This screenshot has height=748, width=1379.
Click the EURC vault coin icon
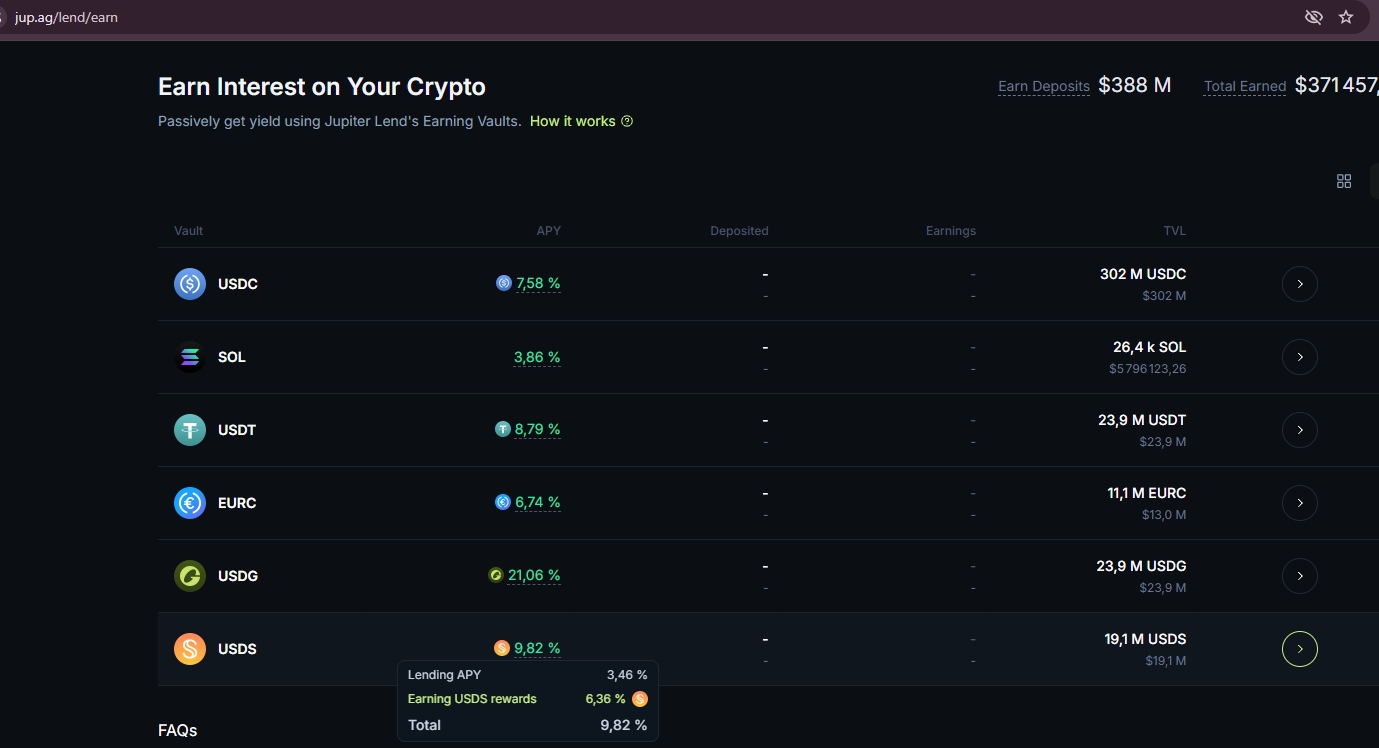coord(190,503)
